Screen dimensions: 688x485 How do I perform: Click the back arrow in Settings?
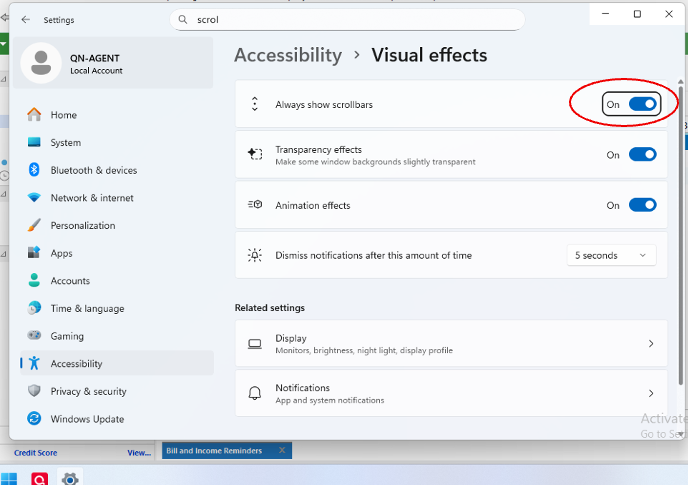pos(25,20)
